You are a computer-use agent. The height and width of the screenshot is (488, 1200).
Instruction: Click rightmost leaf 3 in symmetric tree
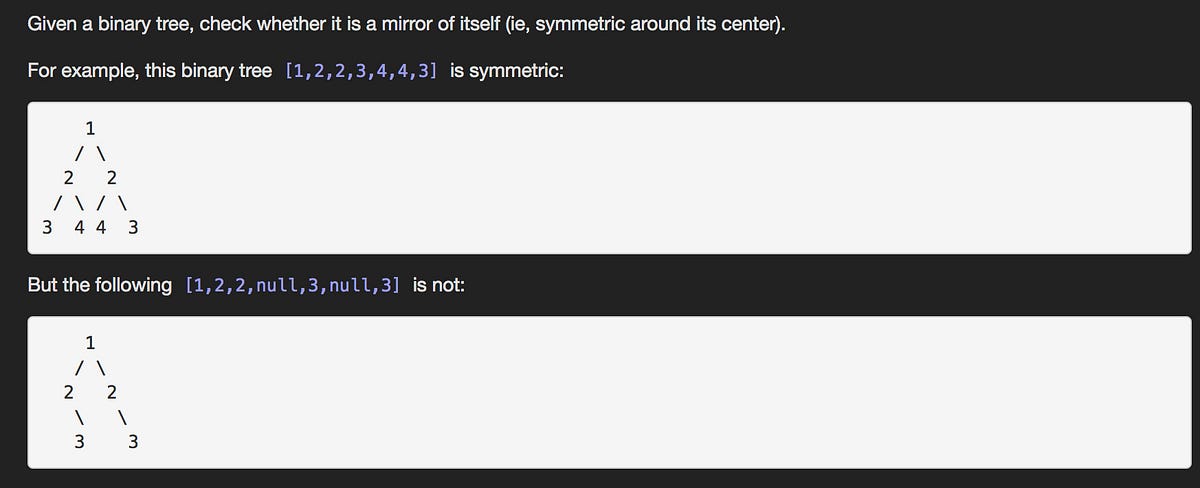pos(133,227)
